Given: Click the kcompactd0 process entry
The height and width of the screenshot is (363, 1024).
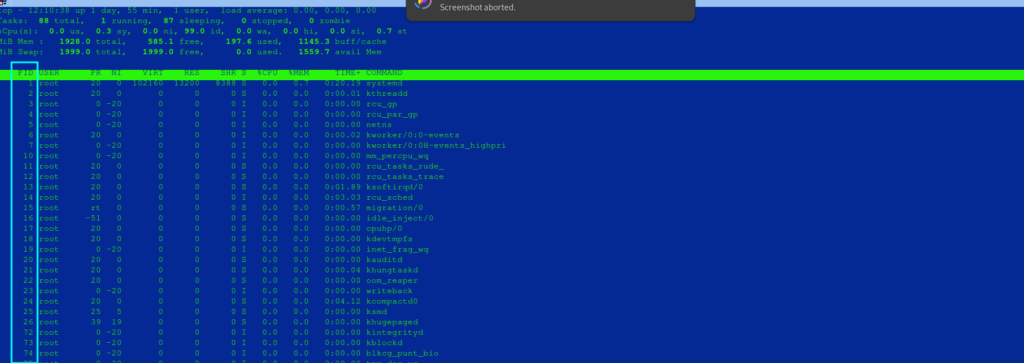Looking at the screenshot, I should 392,301.
